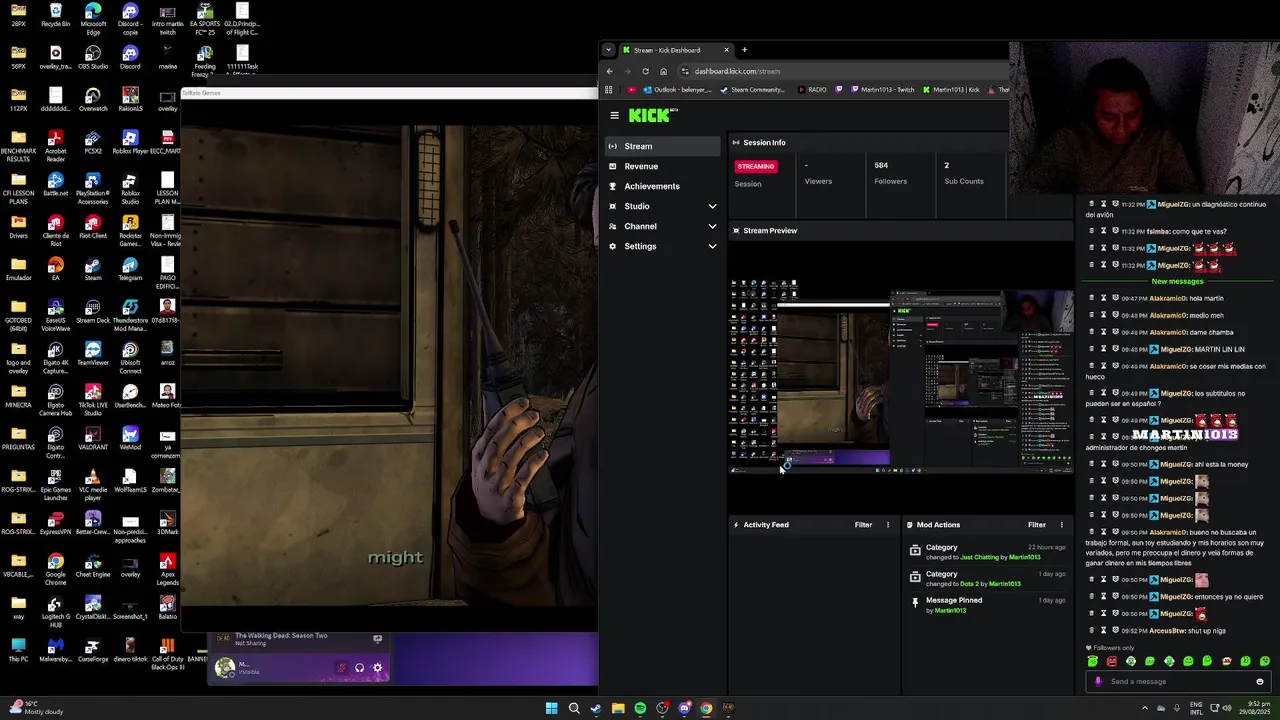Open Mod Actions more options menu
The width and height of the screenshot is (1280, 720).
point(1061,525)
